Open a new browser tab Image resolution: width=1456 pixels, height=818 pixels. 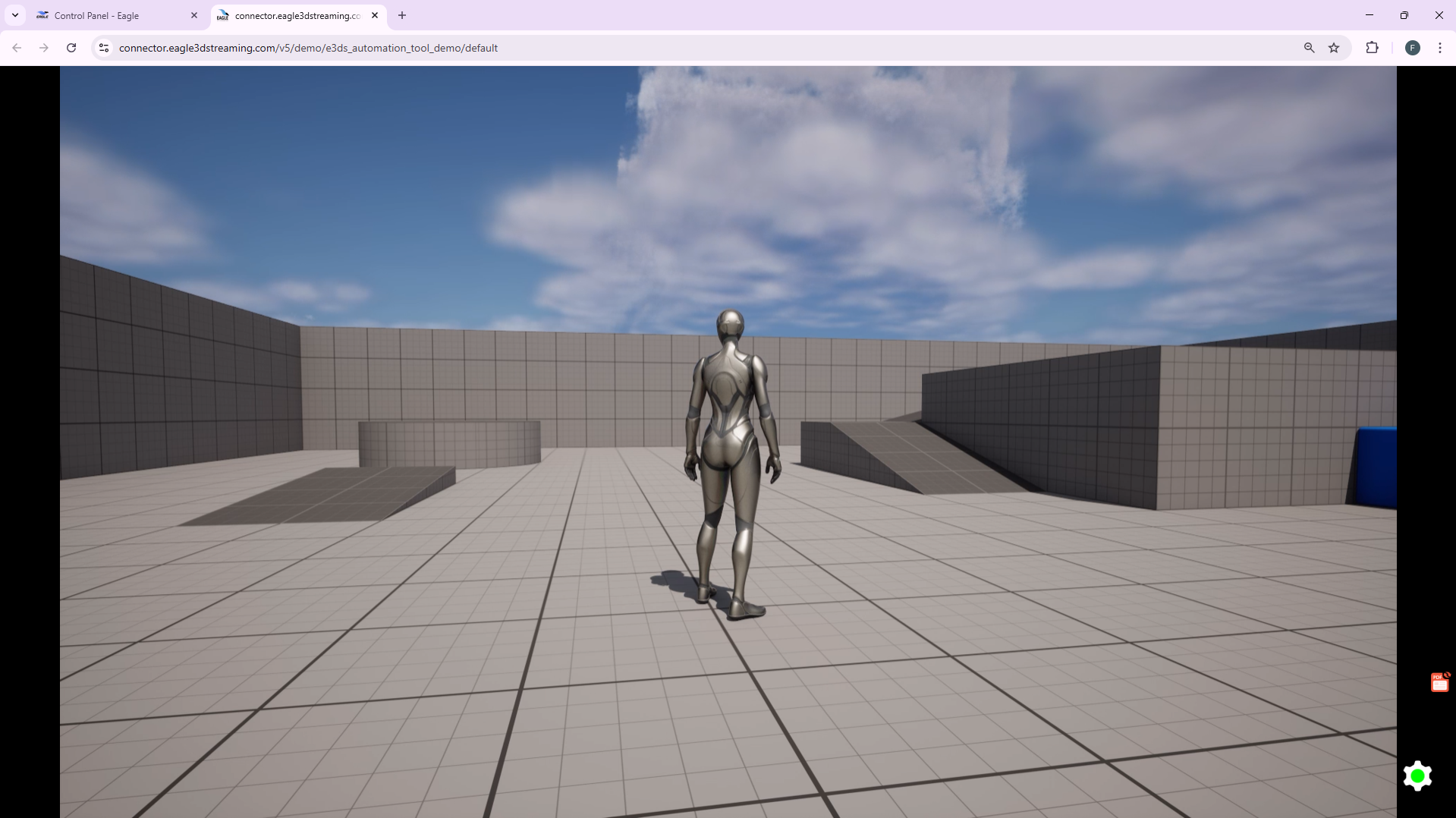[402, 15]
